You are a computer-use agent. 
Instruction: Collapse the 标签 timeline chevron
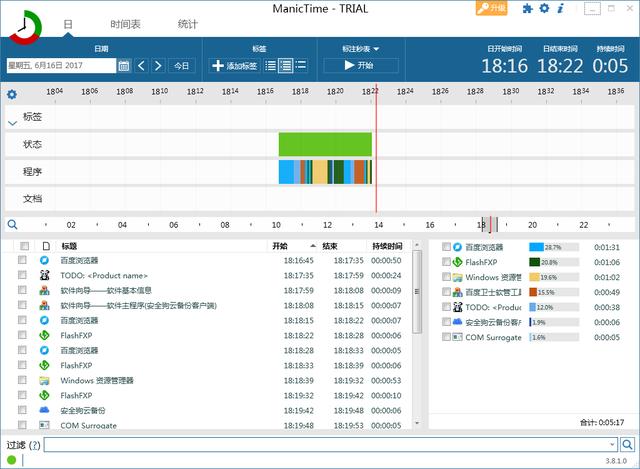click(13, 123)
